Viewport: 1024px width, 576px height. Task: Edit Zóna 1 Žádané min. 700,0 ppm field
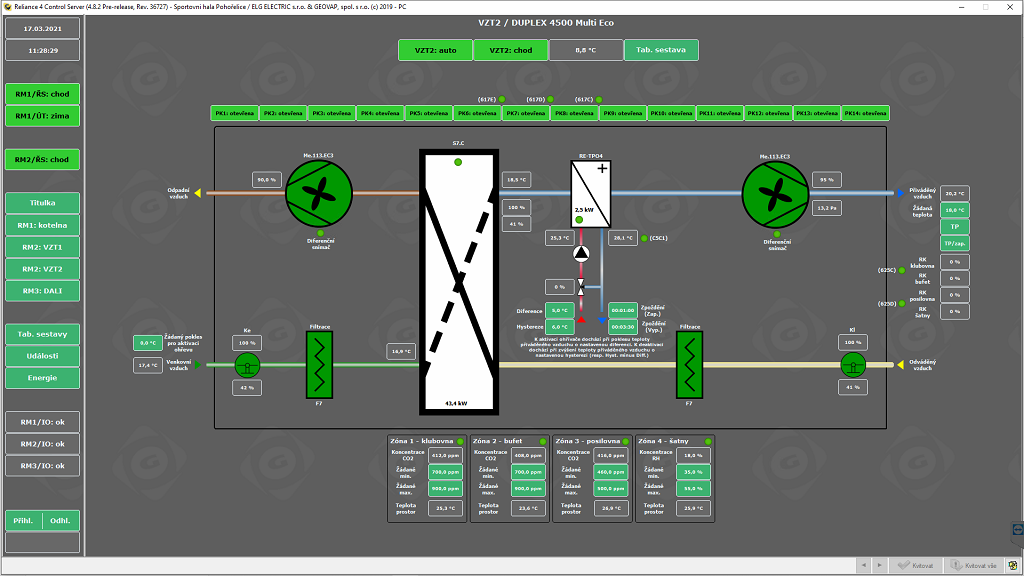pyautogui.click(x=445, y=471)
